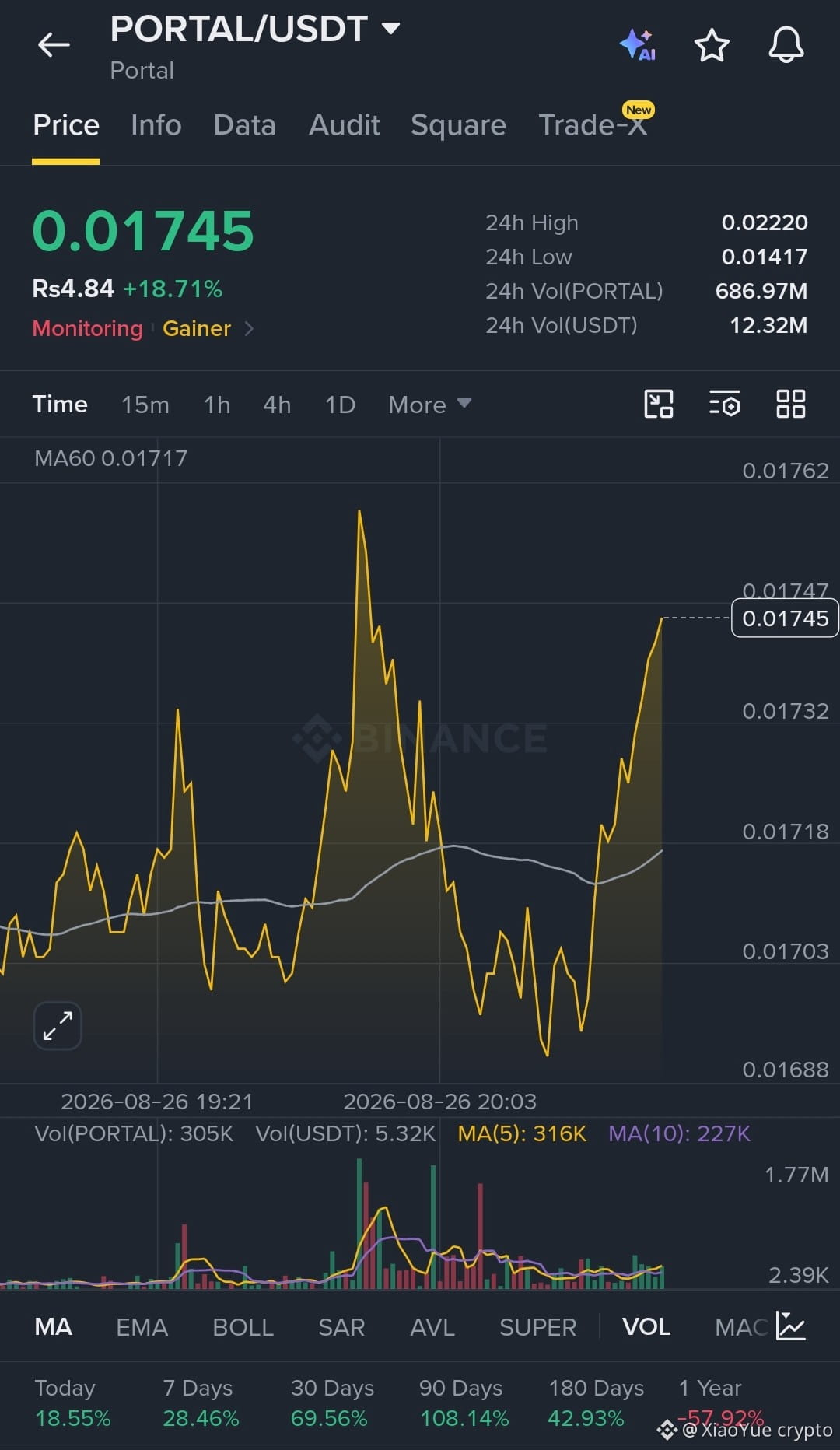840x1450 pixels.
Task: Set a price alert bell
Action: (786, 44)
